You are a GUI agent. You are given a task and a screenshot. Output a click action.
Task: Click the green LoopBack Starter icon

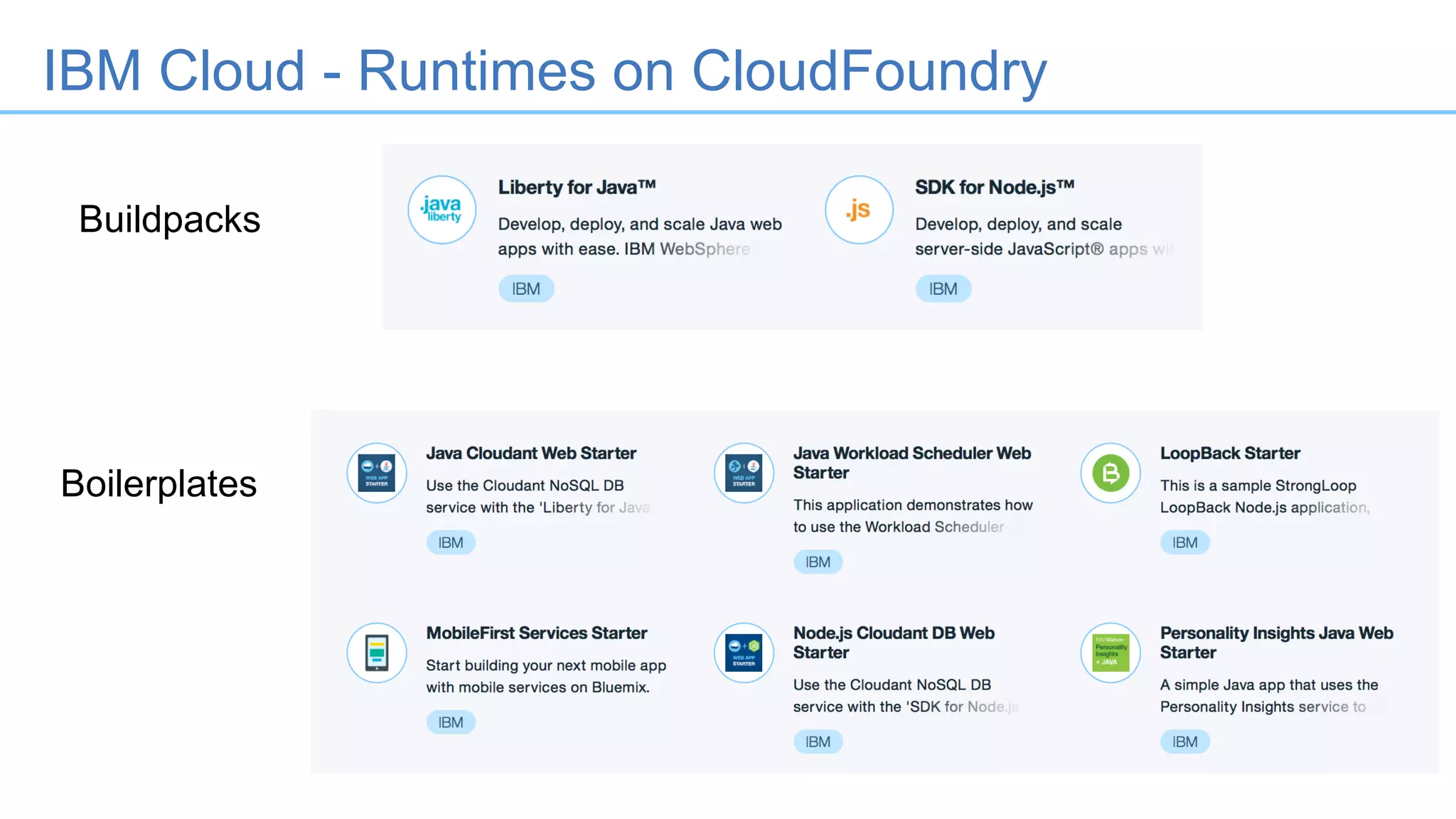(1110, 473)
